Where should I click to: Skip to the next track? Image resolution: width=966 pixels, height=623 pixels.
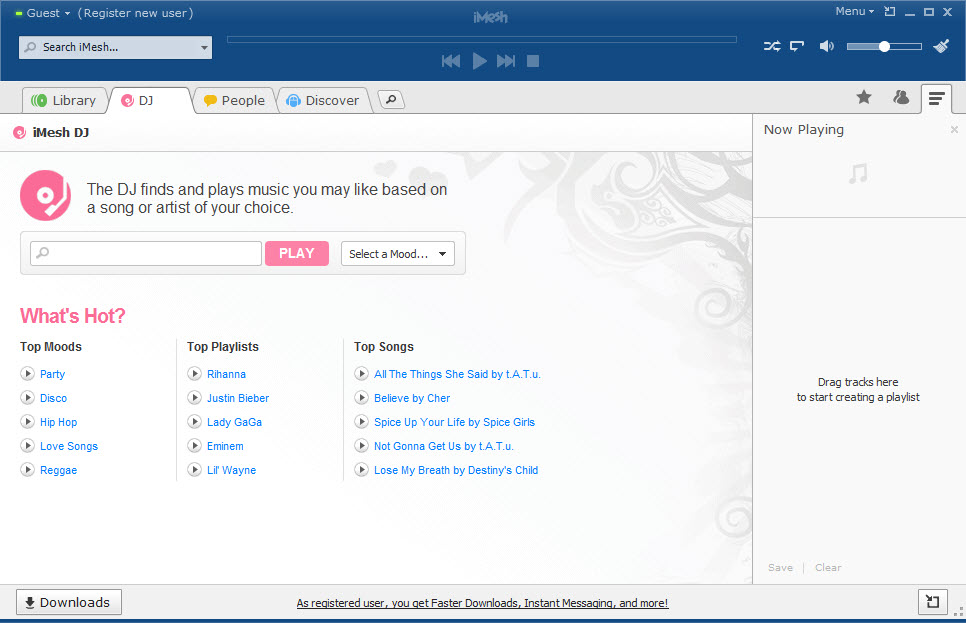click(x=506, y=61)
